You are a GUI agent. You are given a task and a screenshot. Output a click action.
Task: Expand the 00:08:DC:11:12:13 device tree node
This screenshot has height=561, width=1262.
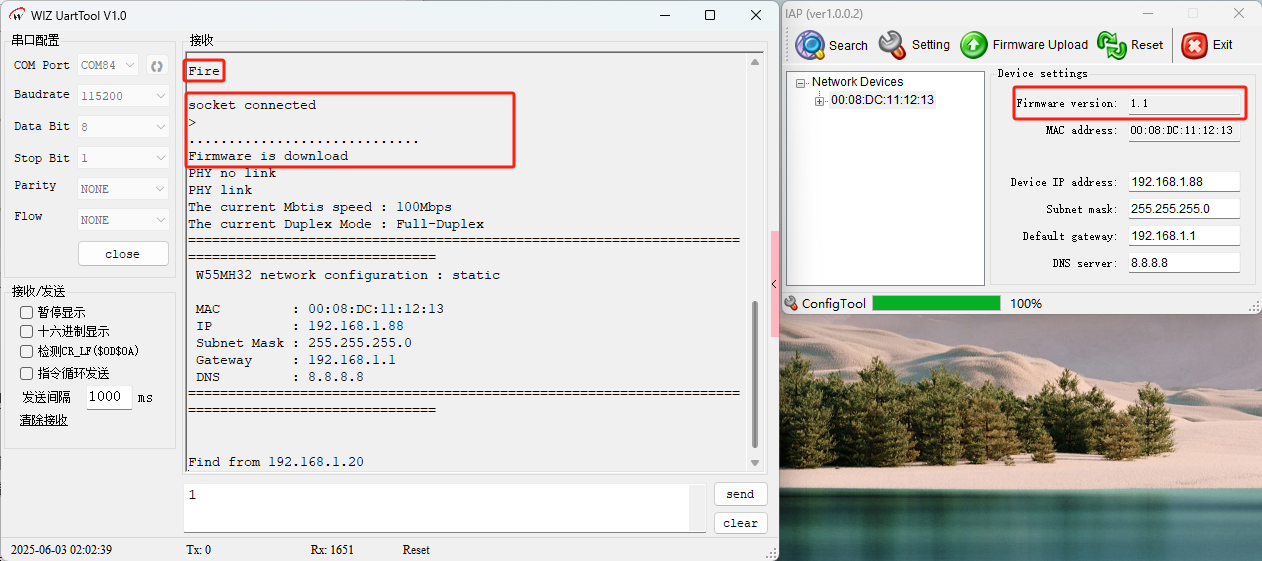point(820,100)
